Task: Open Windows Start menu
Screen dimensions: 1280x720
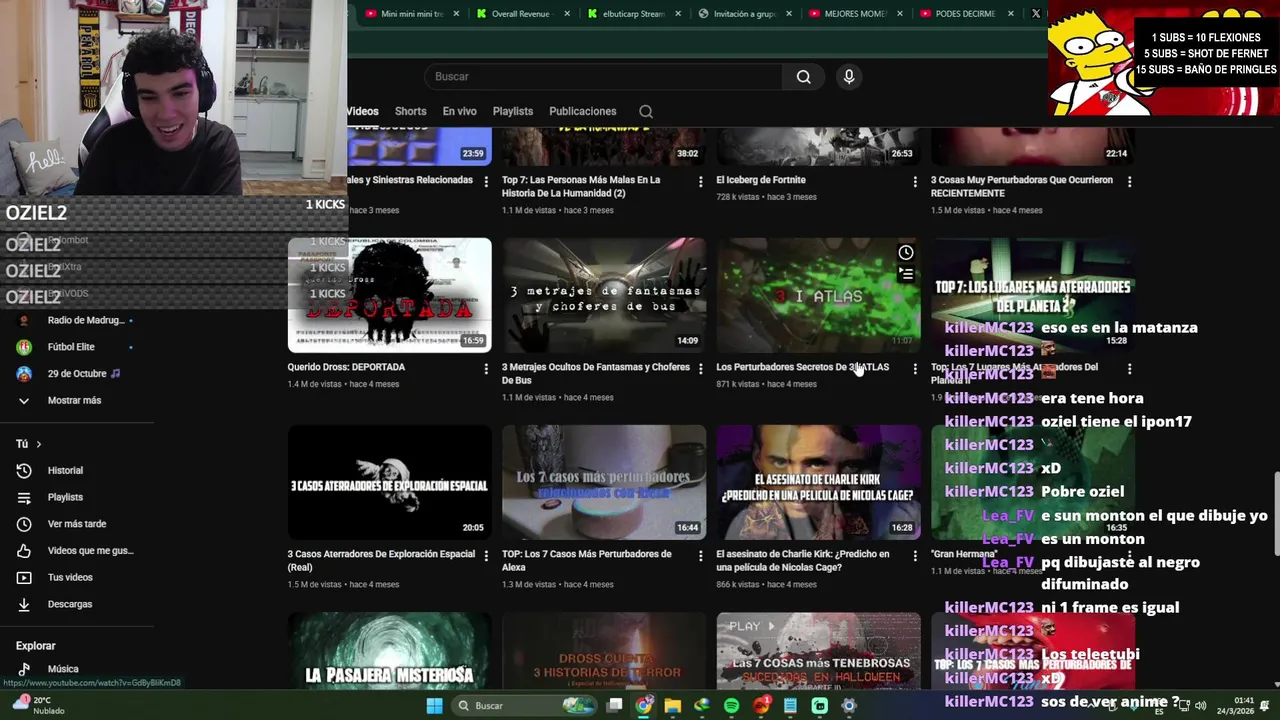Action: click(x=434, y=706)
